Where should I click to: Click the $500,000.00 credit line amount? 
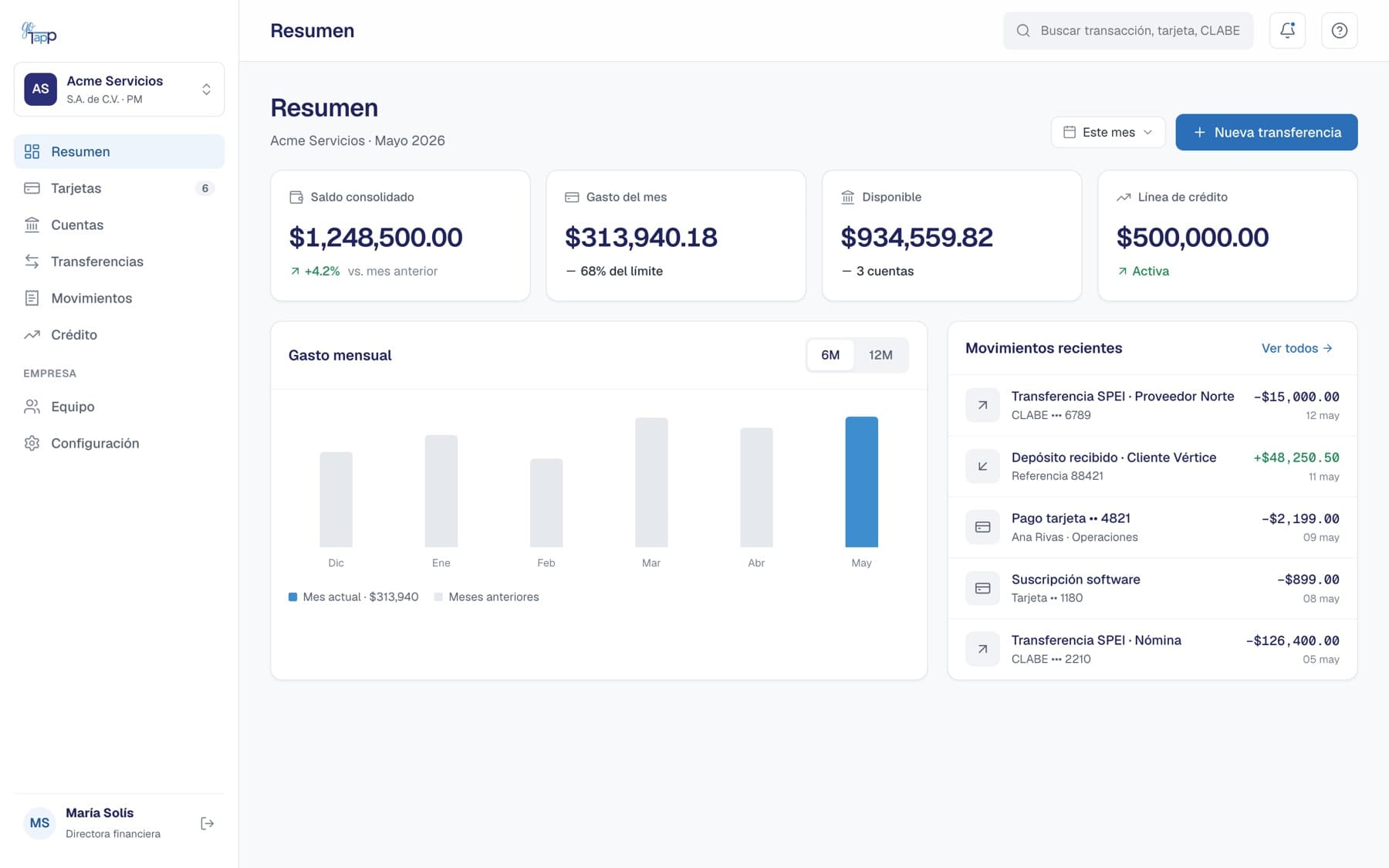click(1192, 237)
